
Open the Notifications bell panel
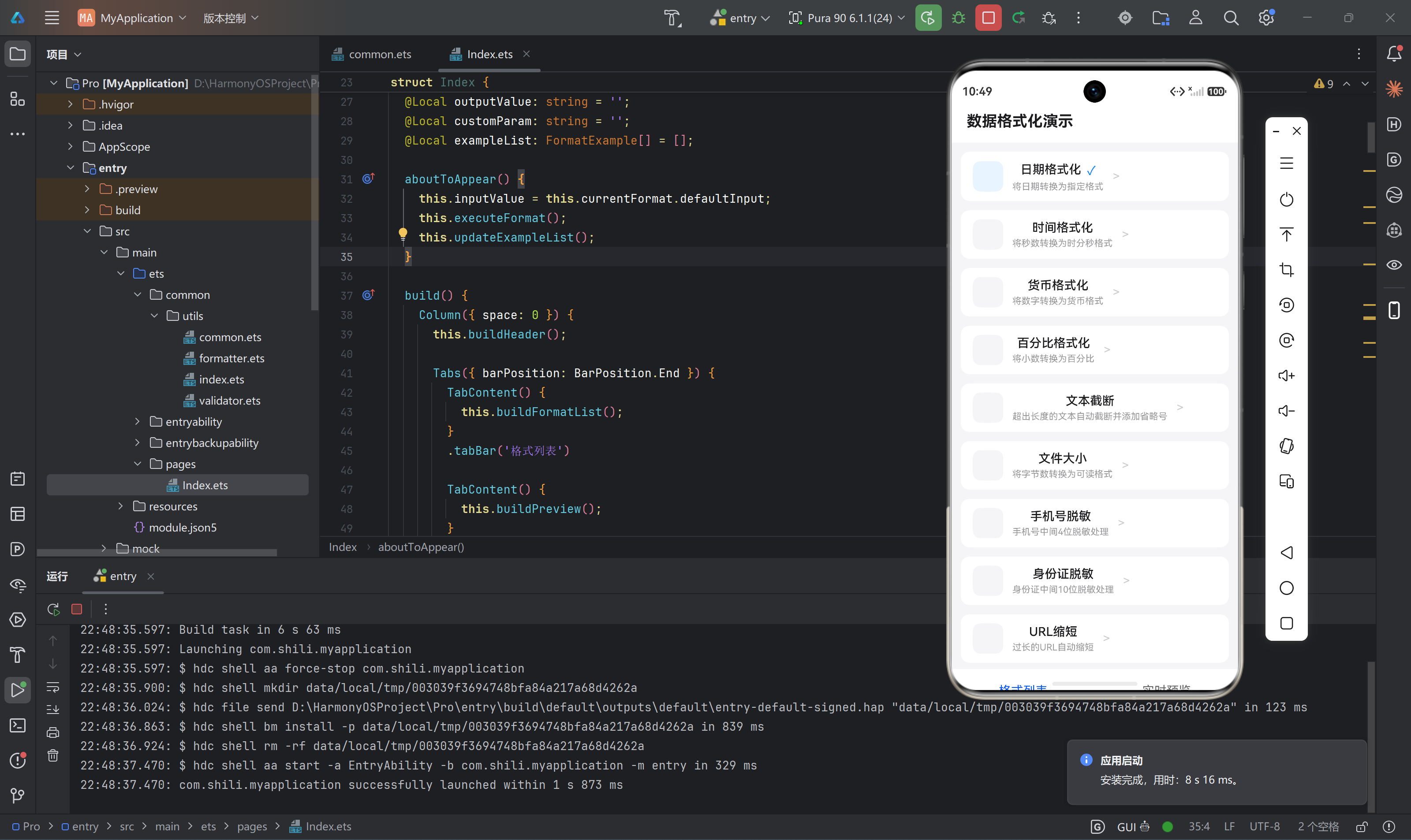1393,54
